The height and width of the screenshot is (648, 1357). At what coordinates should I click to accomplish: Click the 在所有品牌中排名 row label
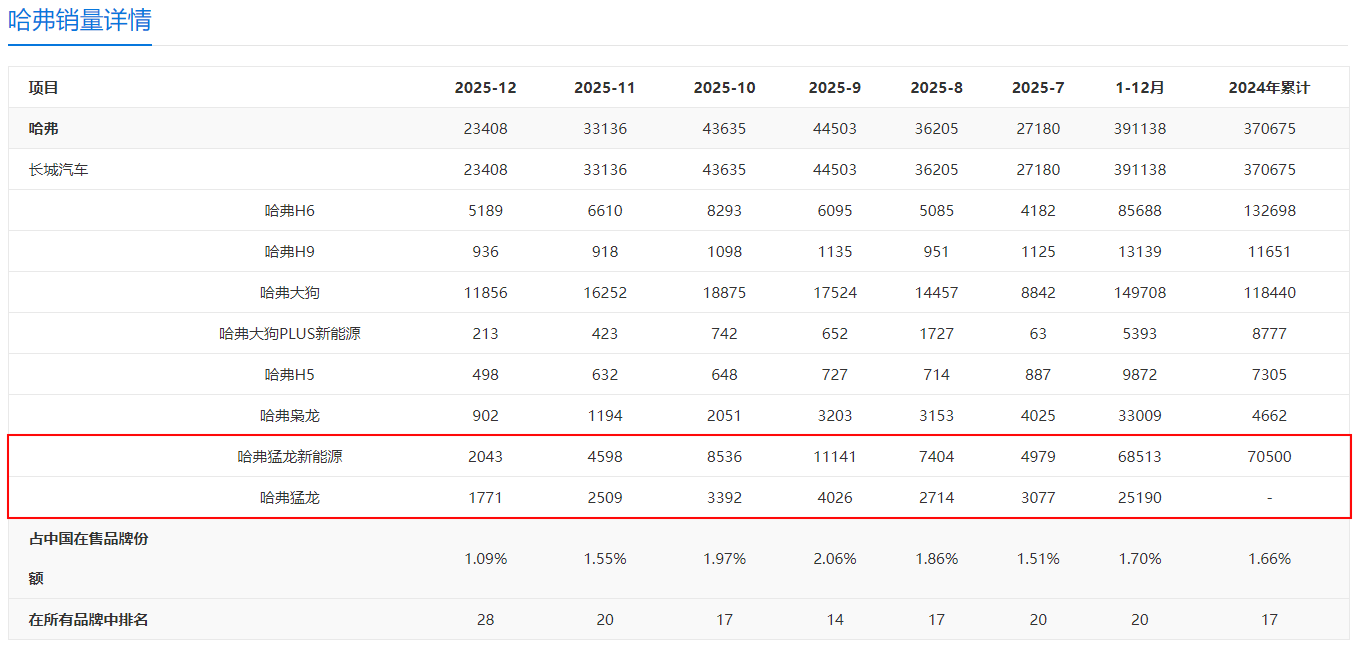pyautogui.click(x=89, y=620)
